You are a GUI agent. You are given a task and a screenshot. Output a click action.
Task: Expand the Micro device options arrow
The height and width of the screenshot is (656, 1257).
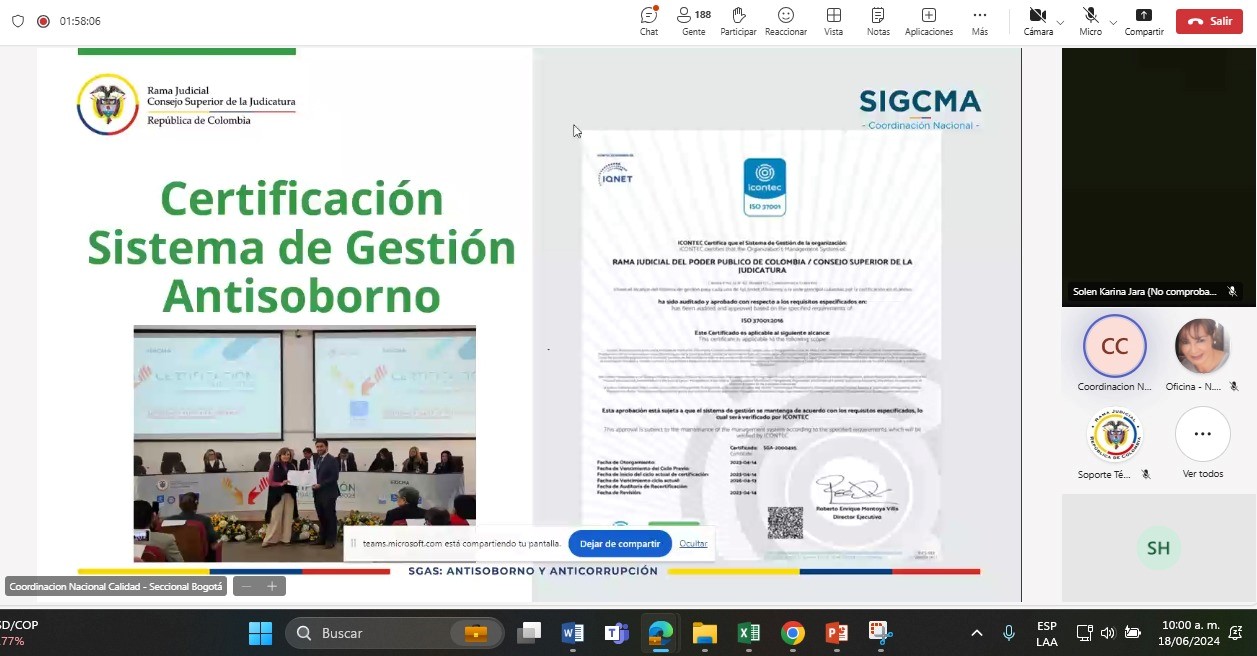[1113, 21]
